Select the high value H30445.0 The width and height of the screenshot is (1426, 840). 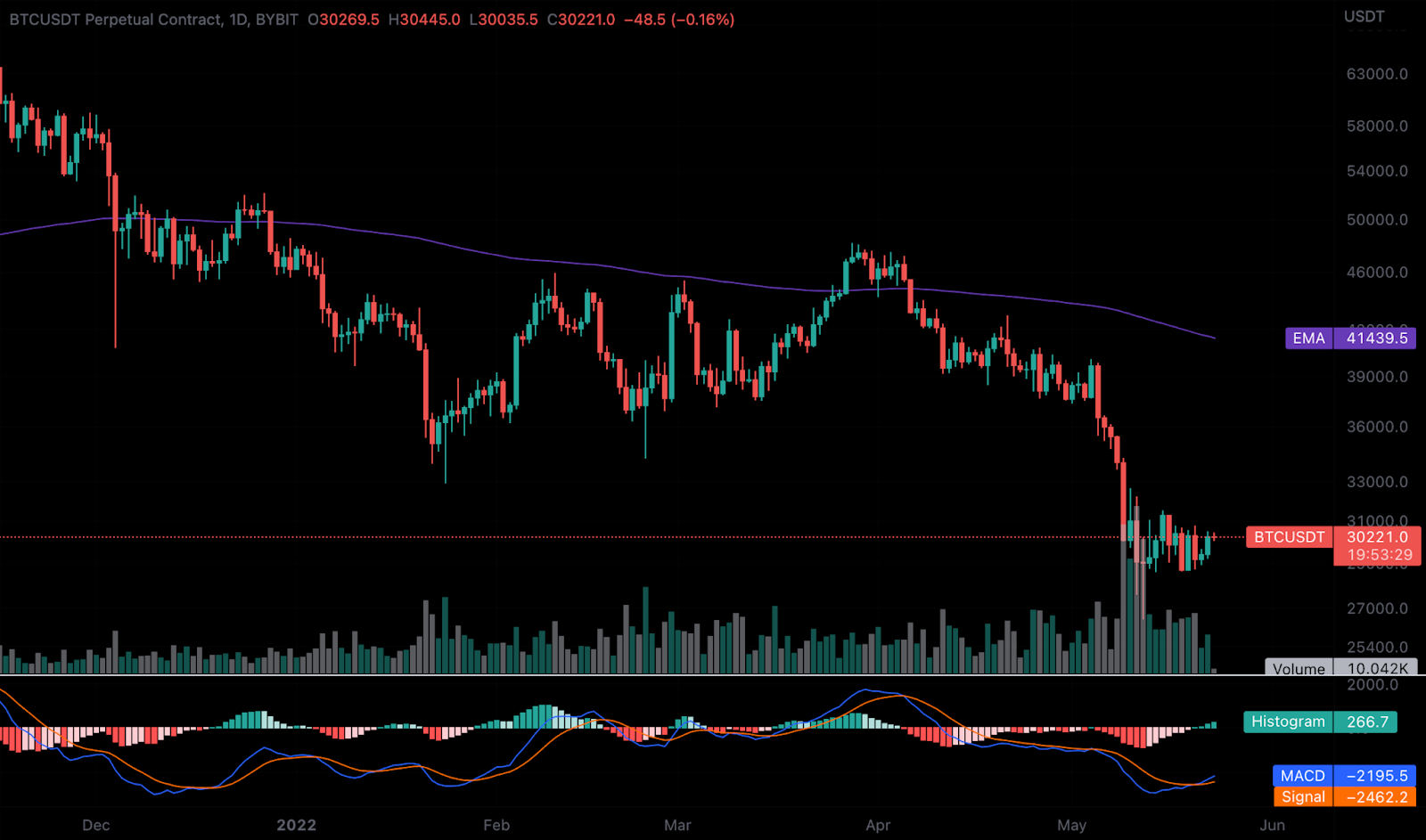[x=424, y=20]
